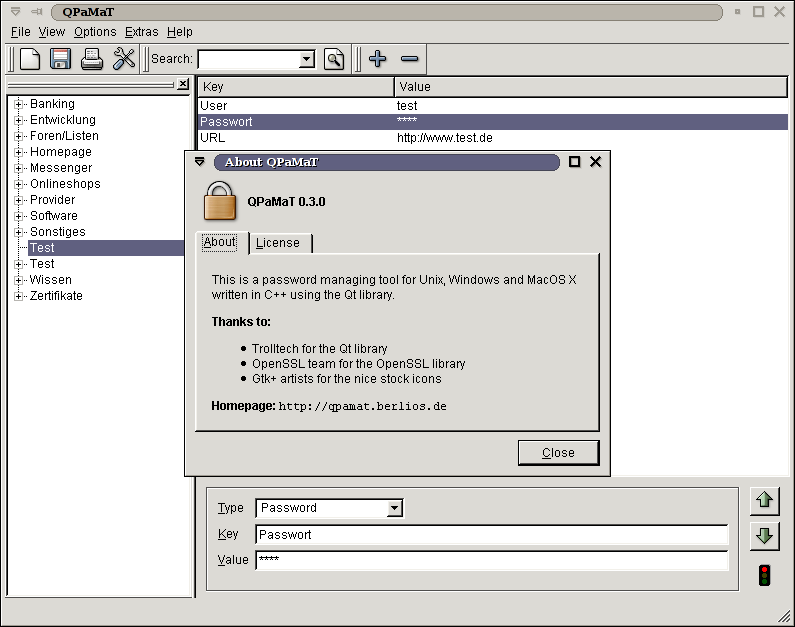Image resolution: width=795 pixels, height=627 pixels.
Task: Click the QPaMaT 0.3.0 version text
Action: pos(286,202)
